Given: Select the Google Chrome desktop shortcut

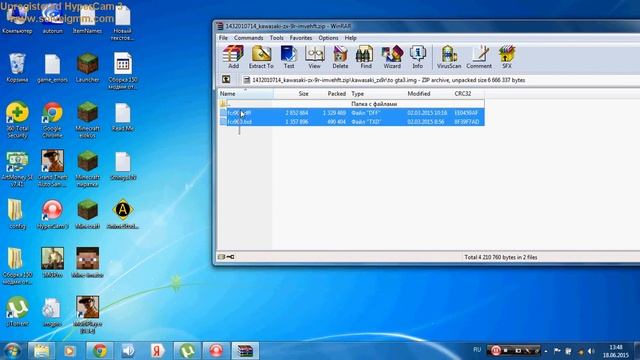Looking at the screenshot, I should 52,120.
